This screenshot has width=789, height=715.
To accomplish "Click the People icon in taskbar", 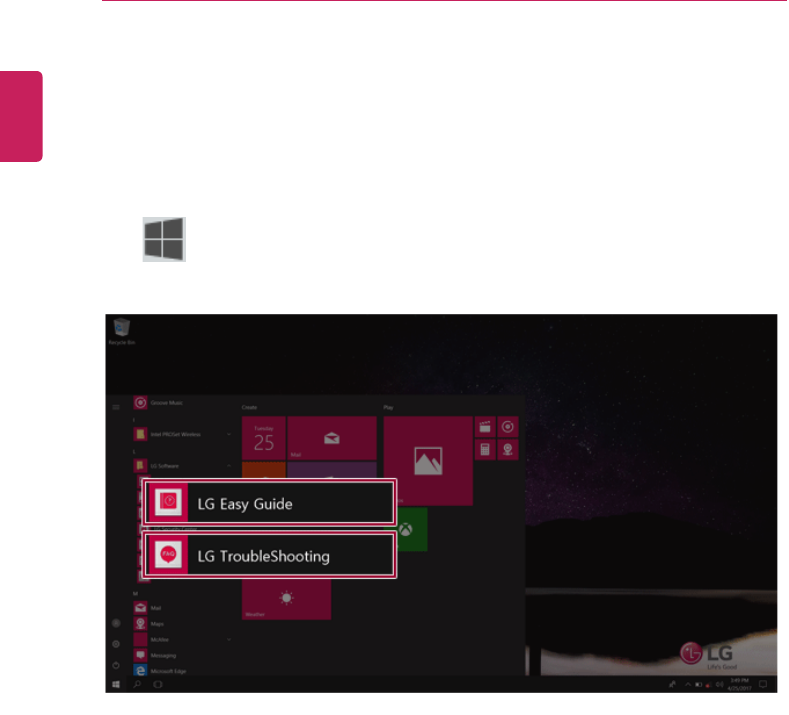I will coord(672,684).
